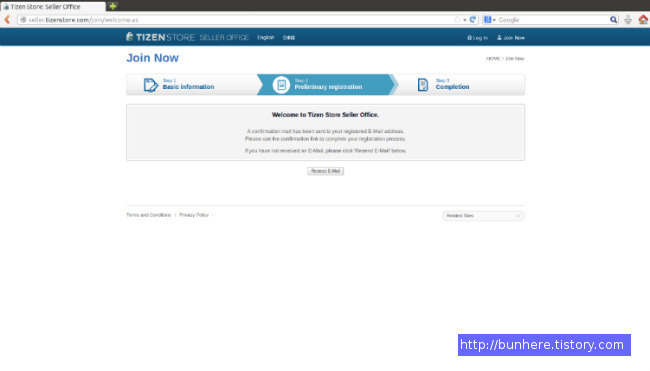The height and width of the screenshot is (371, 650).
Task: Select Step 1 Basic information
Action: click(x=188, y=84)
